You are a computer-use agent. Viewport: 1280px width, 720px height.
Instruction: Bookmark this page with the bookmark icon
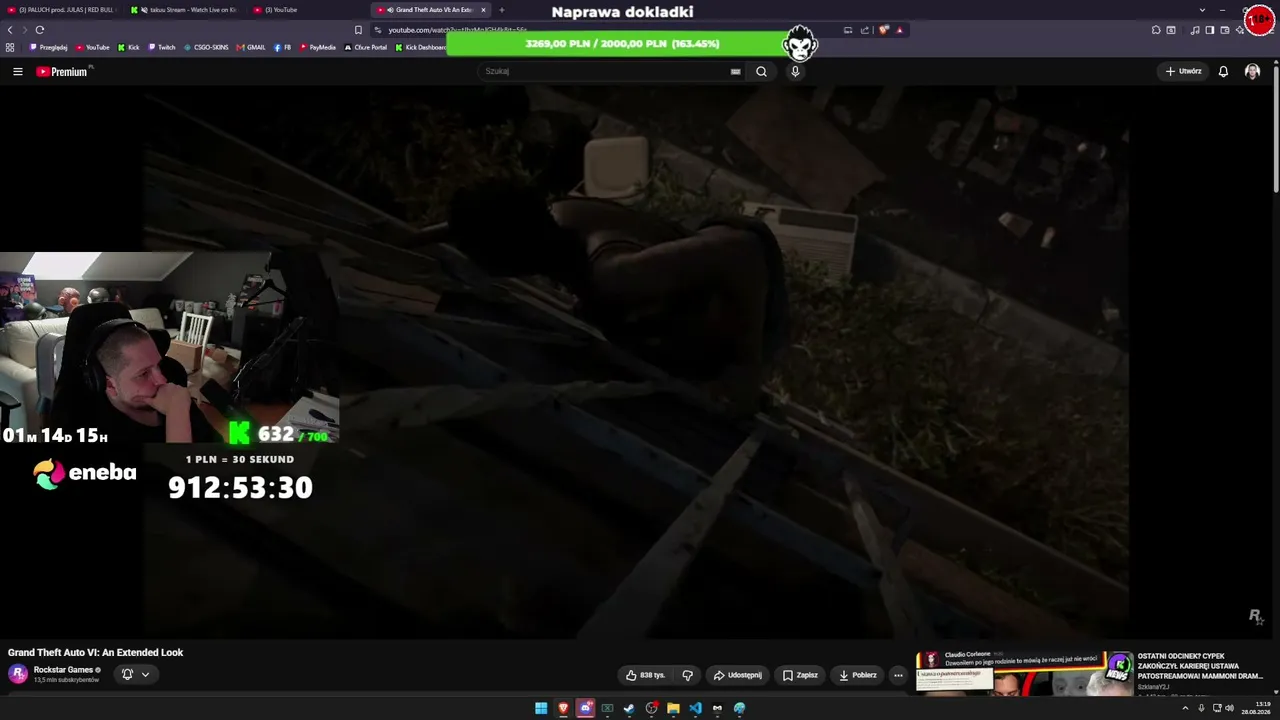(358, 30)
